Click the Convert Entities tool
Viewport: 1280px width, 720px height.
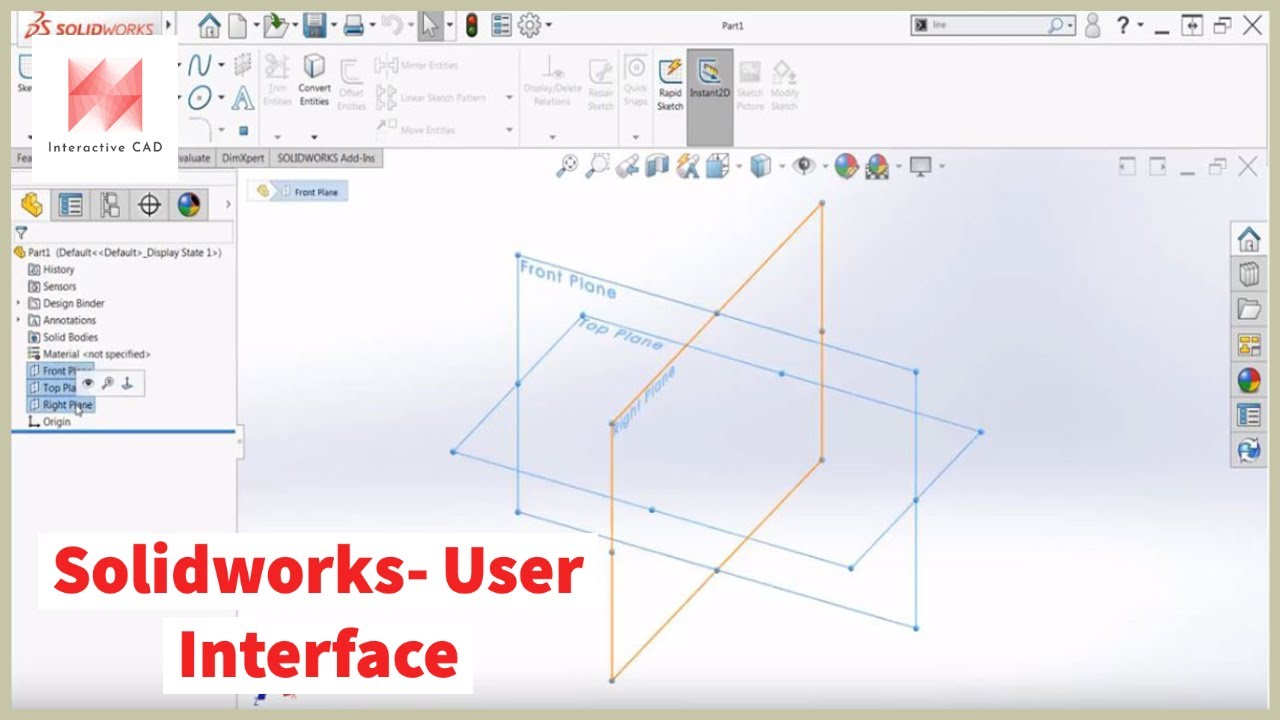tap(314, 80)
